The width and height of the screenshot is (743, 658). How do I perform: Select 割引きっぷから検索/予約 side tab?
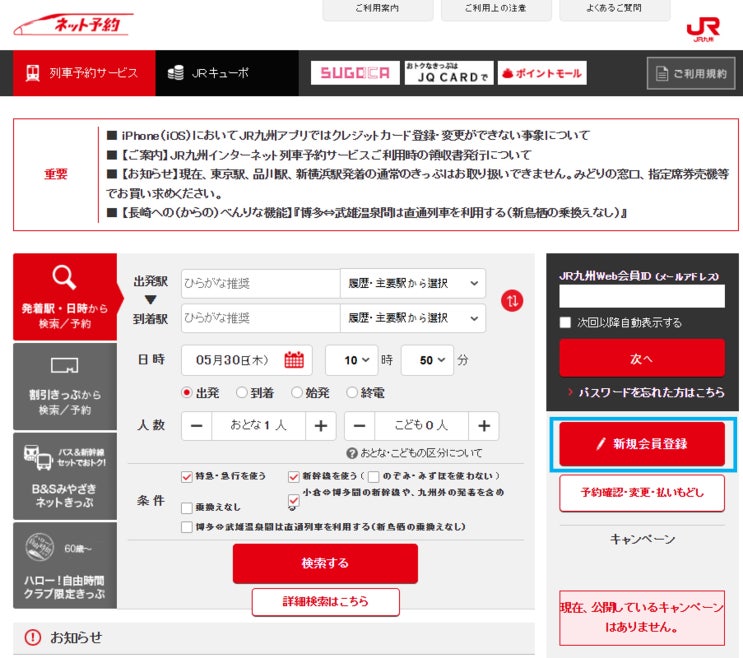(65, 387)
